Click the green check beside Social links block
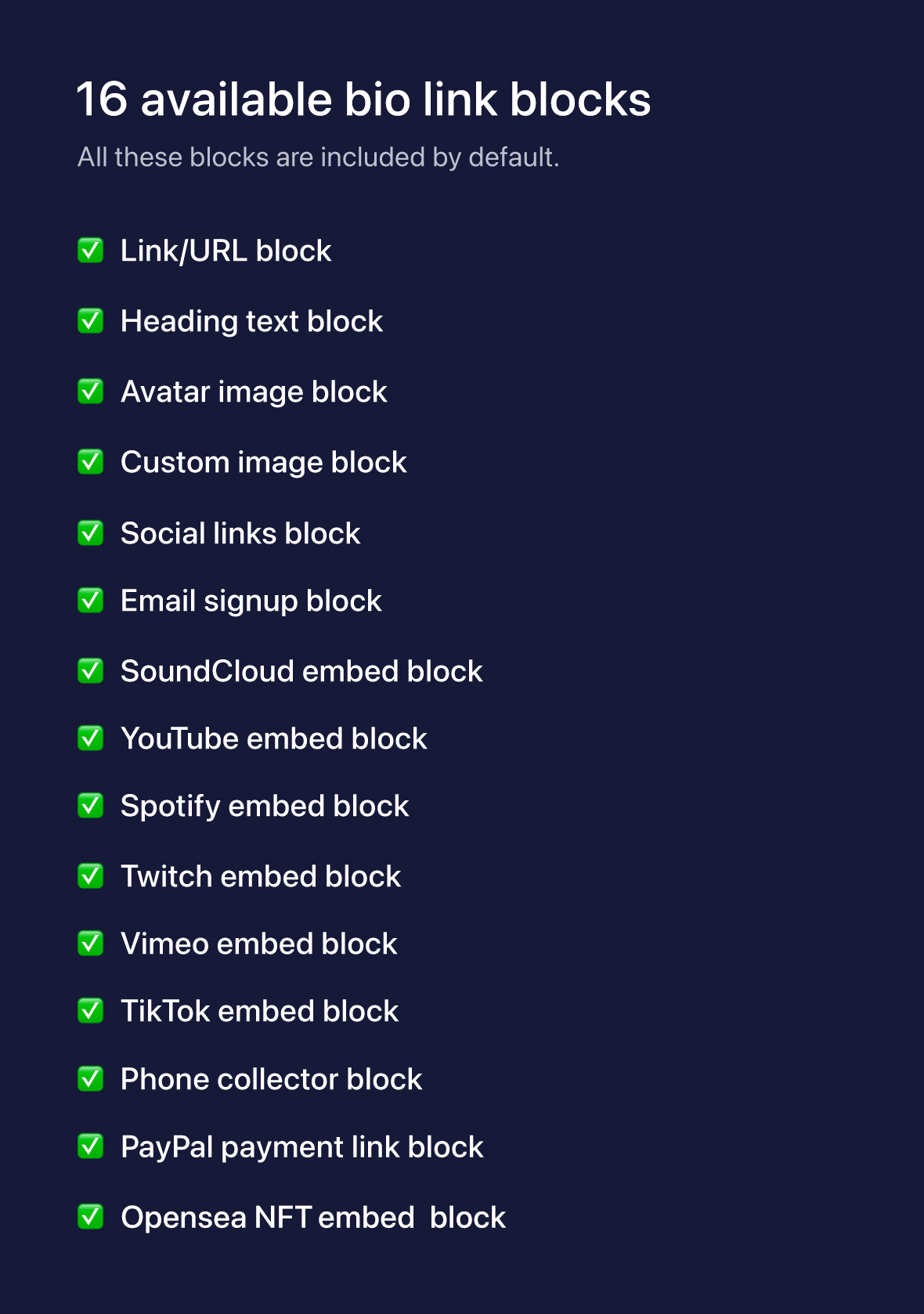The height and width of the screenshot is (1314, 924). click(x=91, y=533)
